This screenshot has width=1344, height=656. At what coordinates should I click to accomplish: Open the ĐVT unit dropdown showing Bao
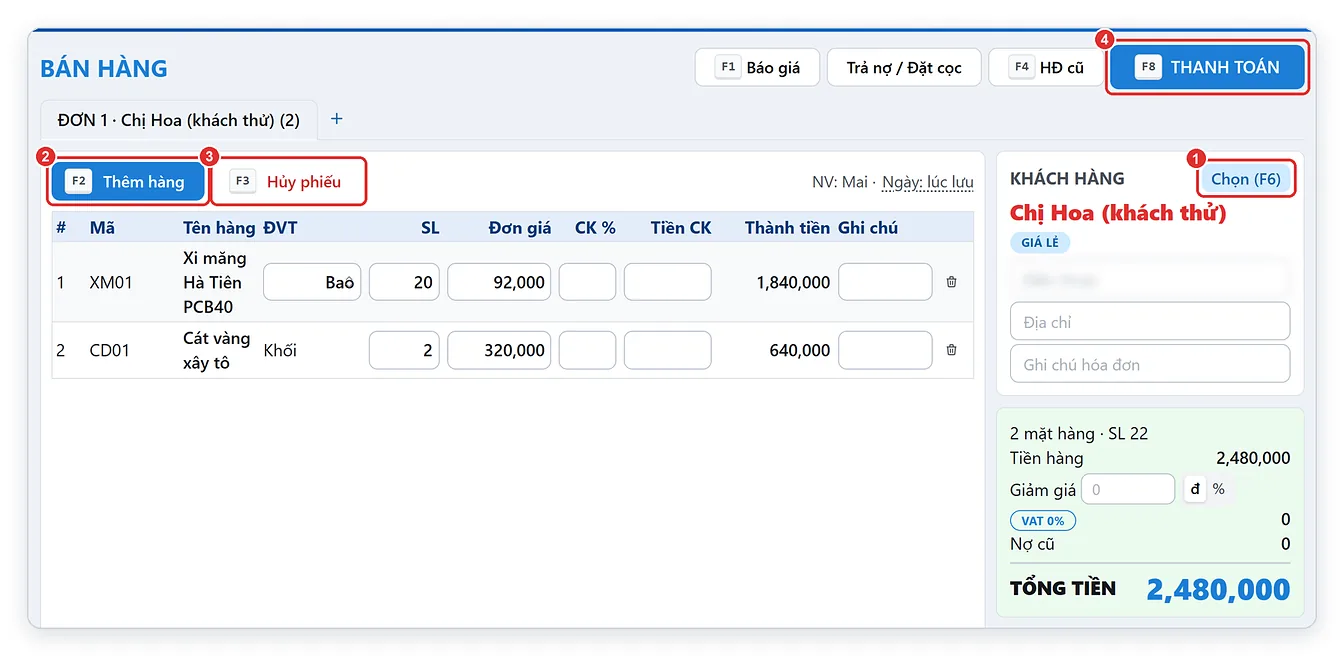click(312, 282)
